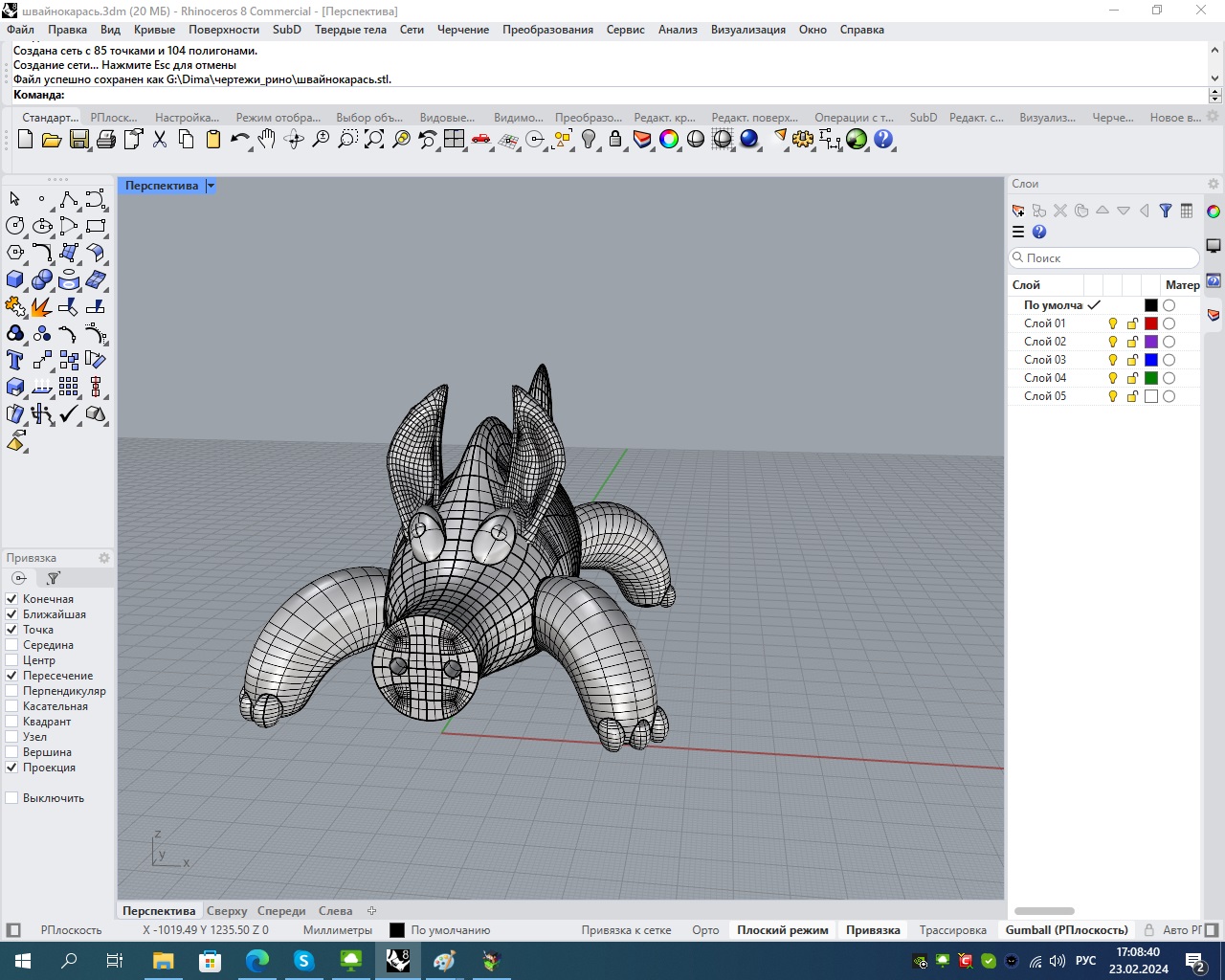The height and width of the screenshot is (980, 1225).
Task: Open the Поверхности menu
Action: (x=223, y=30)
